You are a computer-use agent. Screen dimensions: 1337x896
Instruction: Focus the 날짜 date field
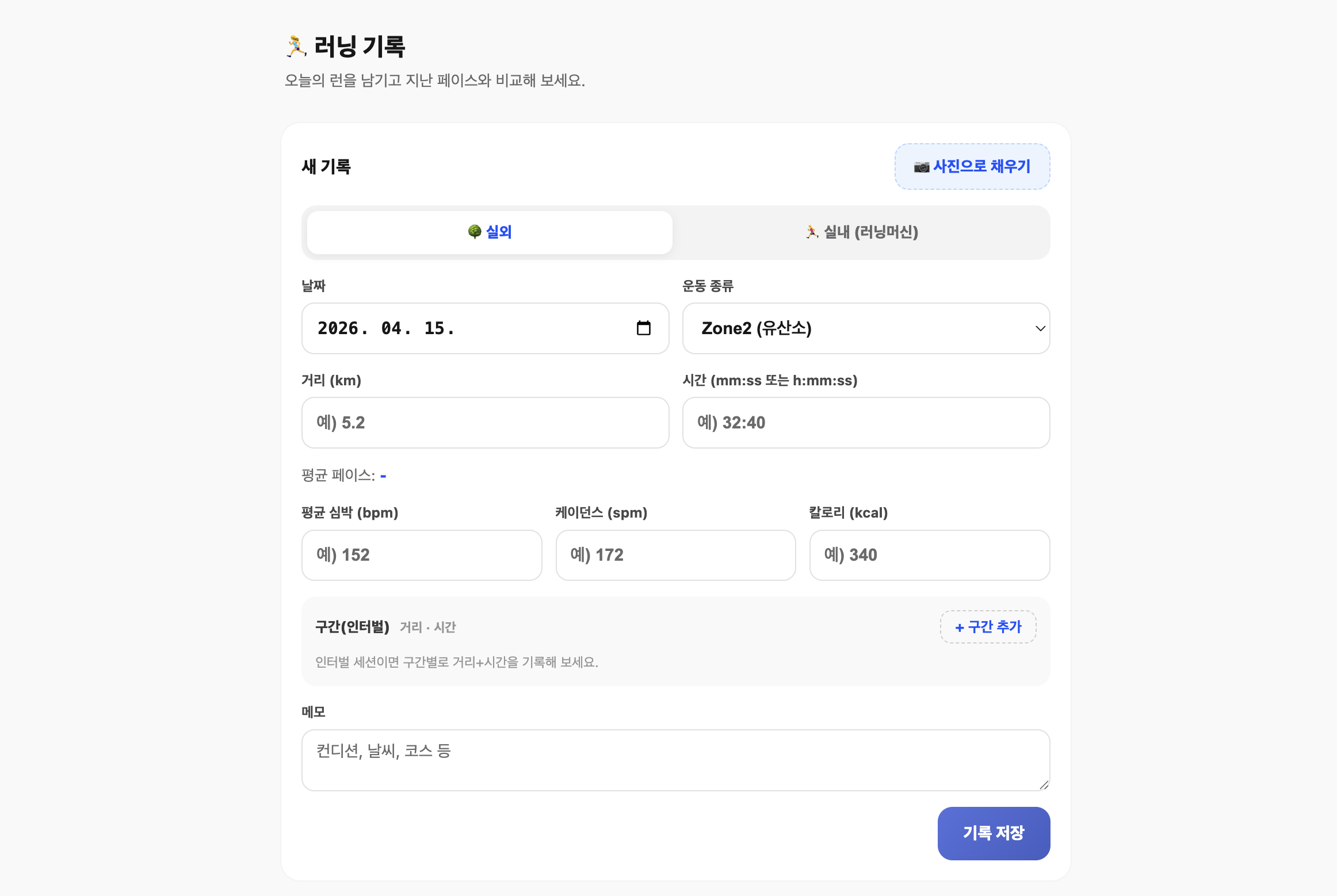point(485,328)
